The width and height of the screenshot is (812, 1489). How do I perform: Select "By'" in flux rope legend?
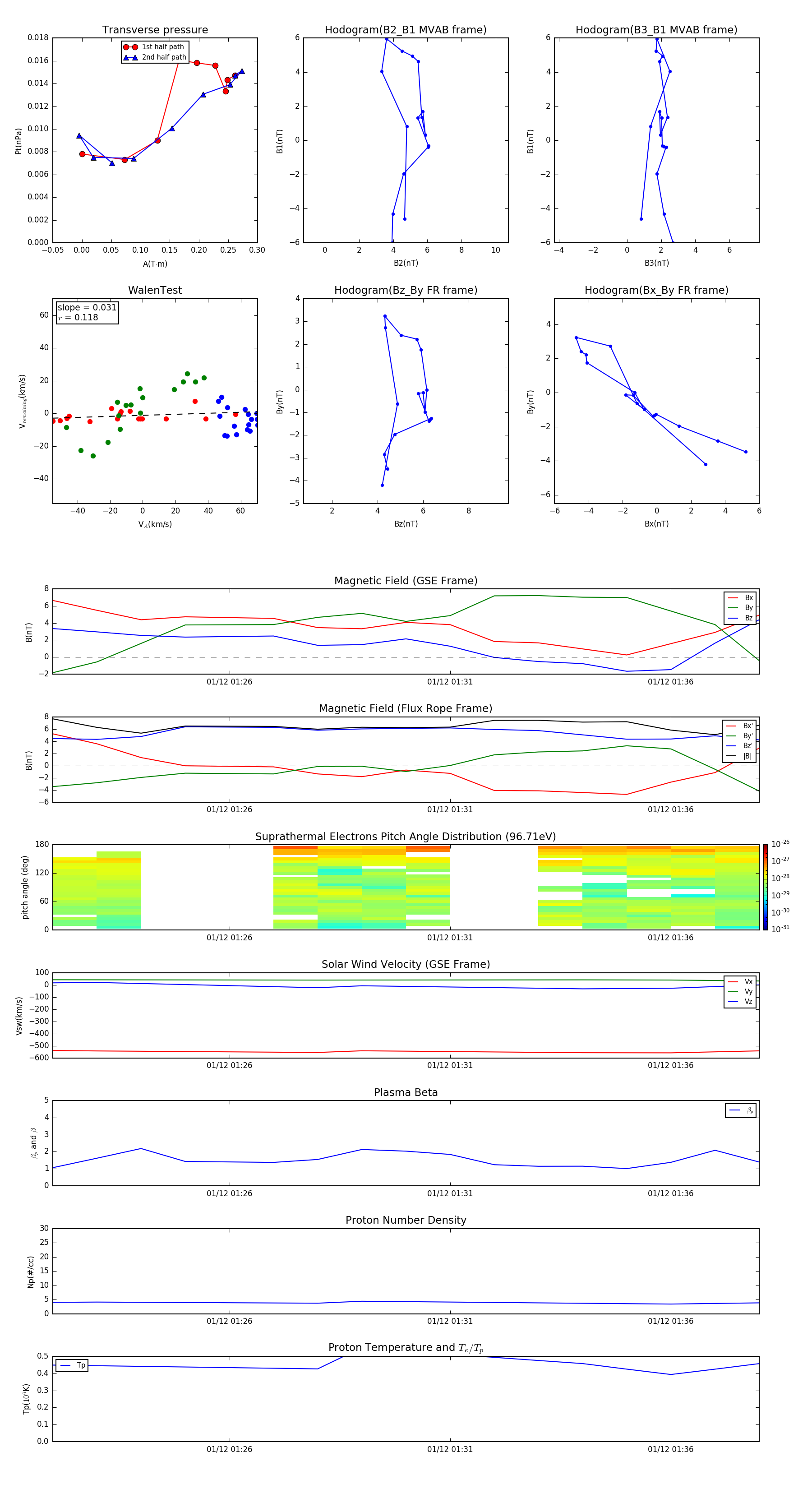(740, 736)
